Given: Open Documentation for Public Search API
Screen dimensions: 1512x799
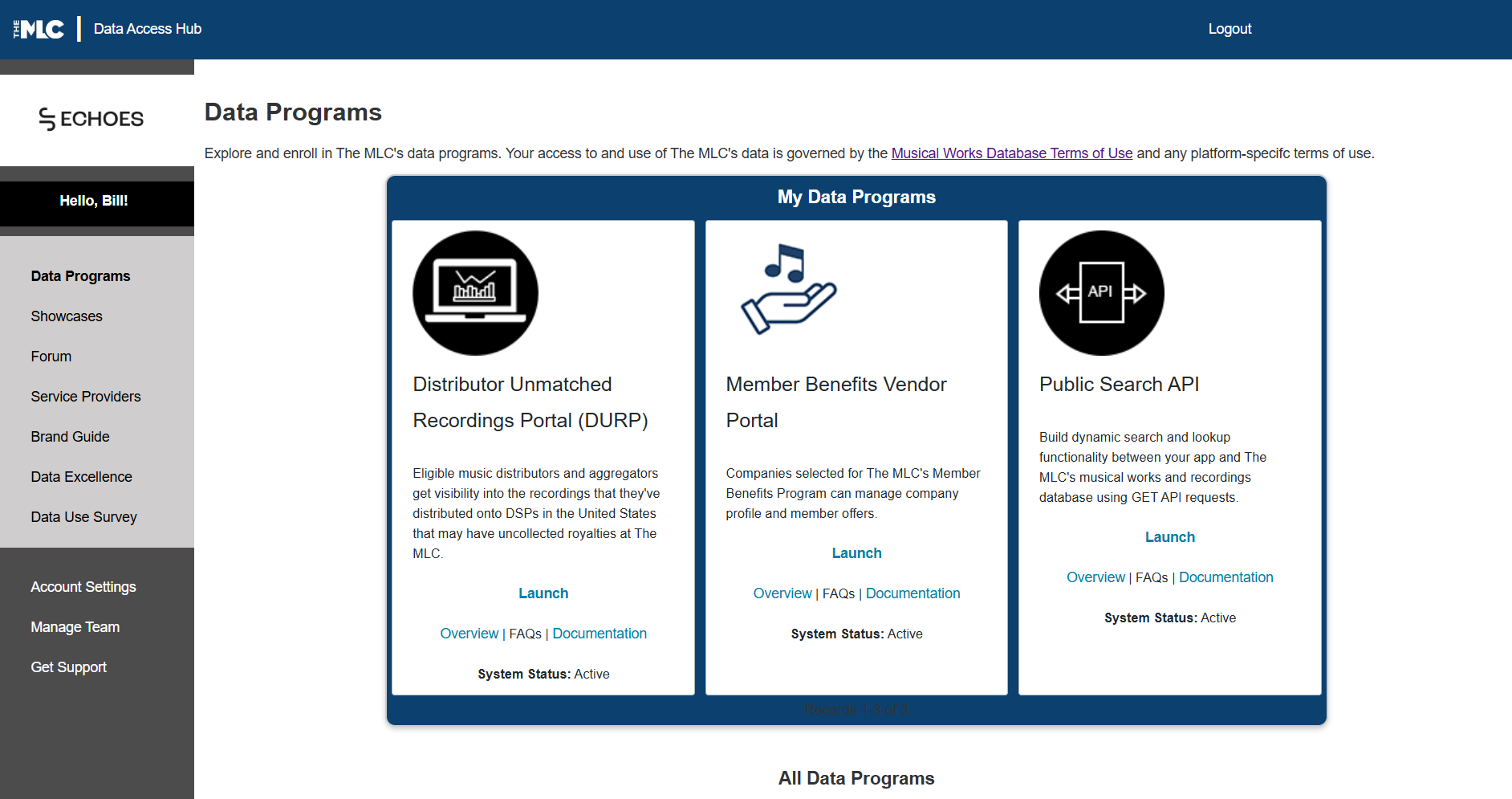Looking at the screenshot, I should point(1225,577).
